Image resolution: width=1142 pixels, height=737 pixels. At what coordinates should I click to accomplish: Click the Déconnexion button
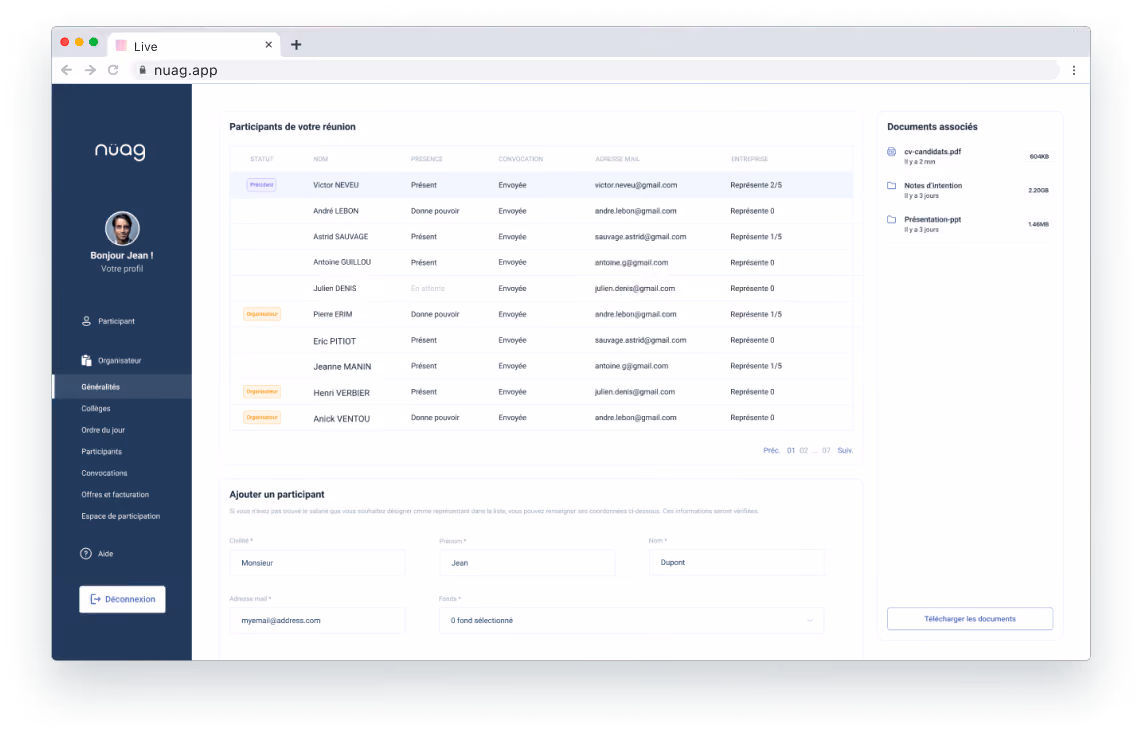coord(122,599)
